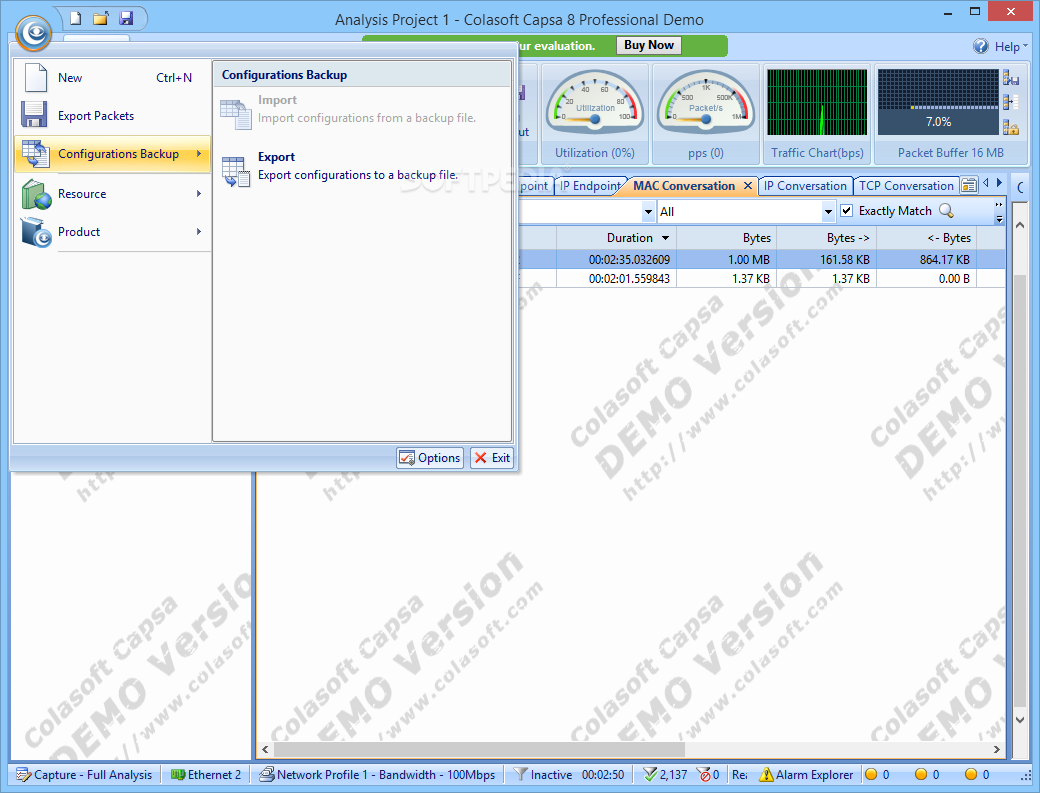Click the Bytes -> column header
This screenshot has height=793, width=1040.
pos(826,237)
